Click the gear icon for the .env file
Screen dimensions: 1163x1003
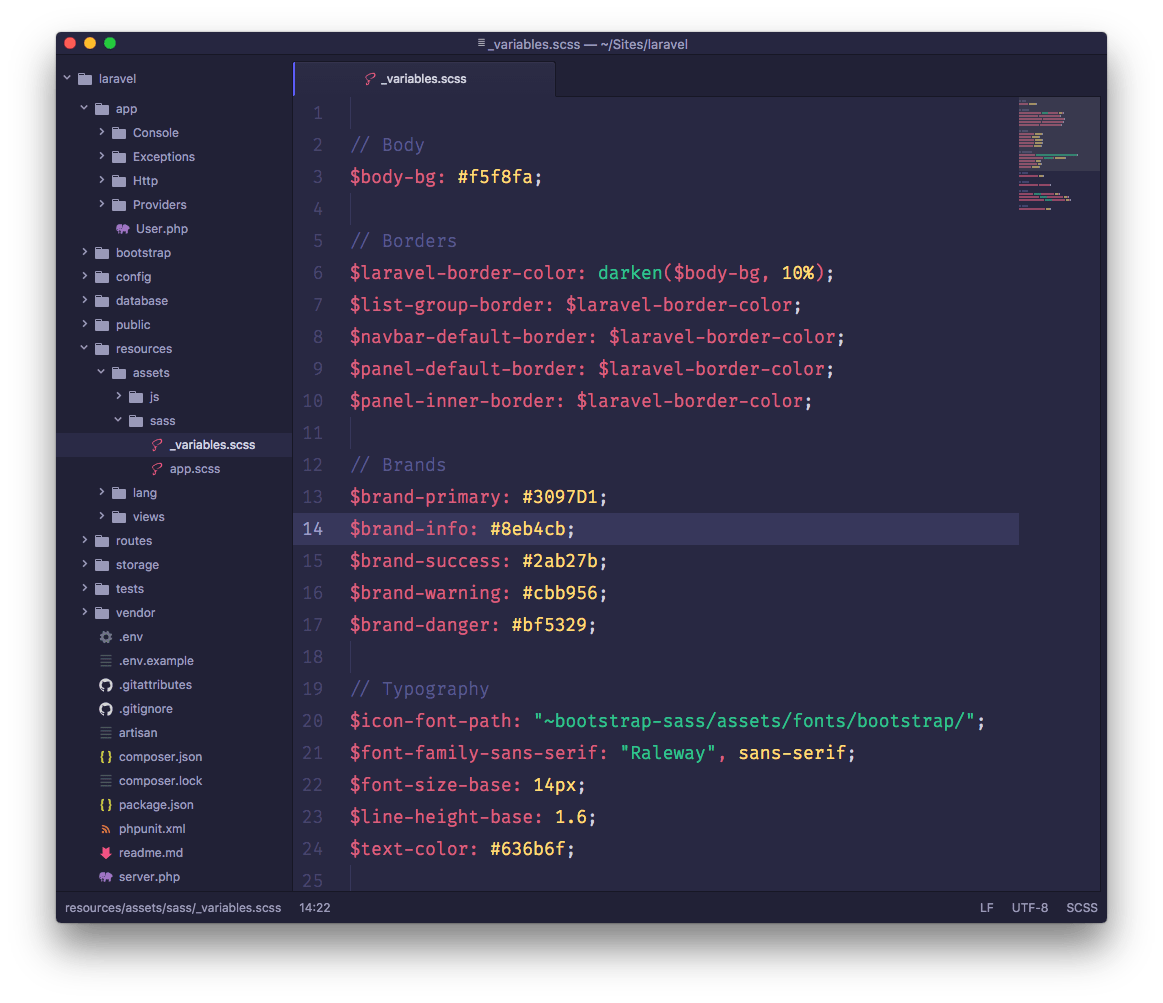pyautogui.click(x=104, y=636)
